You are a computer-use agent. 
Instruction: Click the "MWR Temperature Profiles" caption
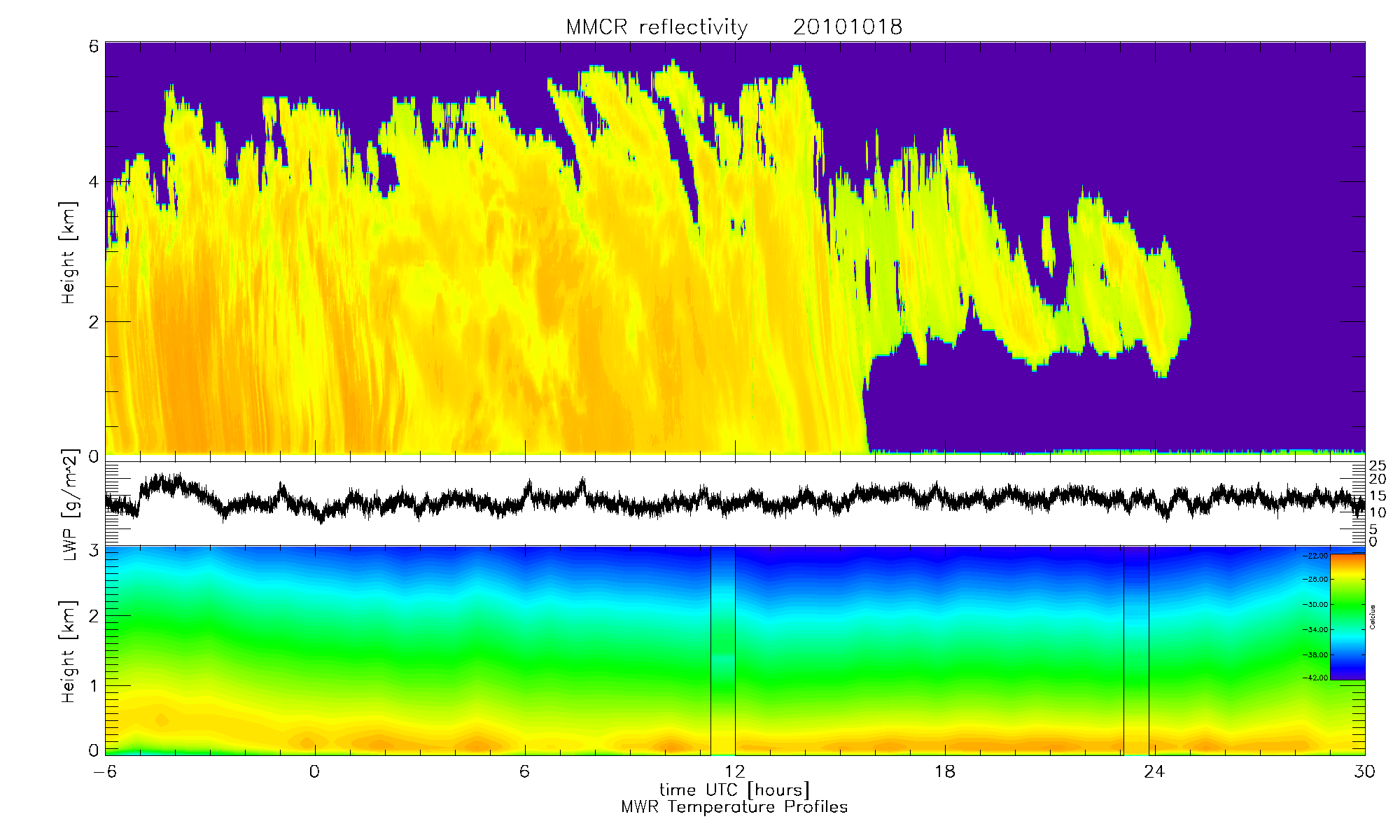734,807
